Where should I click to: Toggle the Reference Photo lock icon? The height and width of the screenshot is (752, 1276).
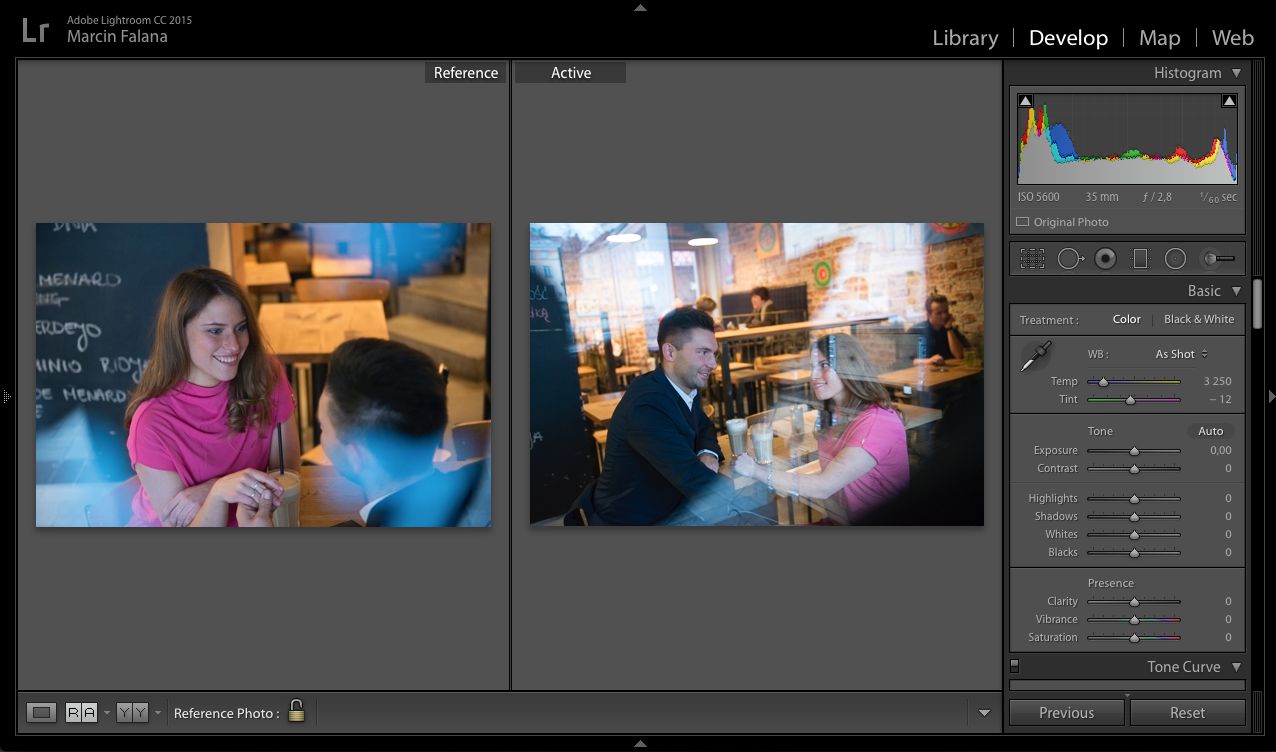[296, 711]
